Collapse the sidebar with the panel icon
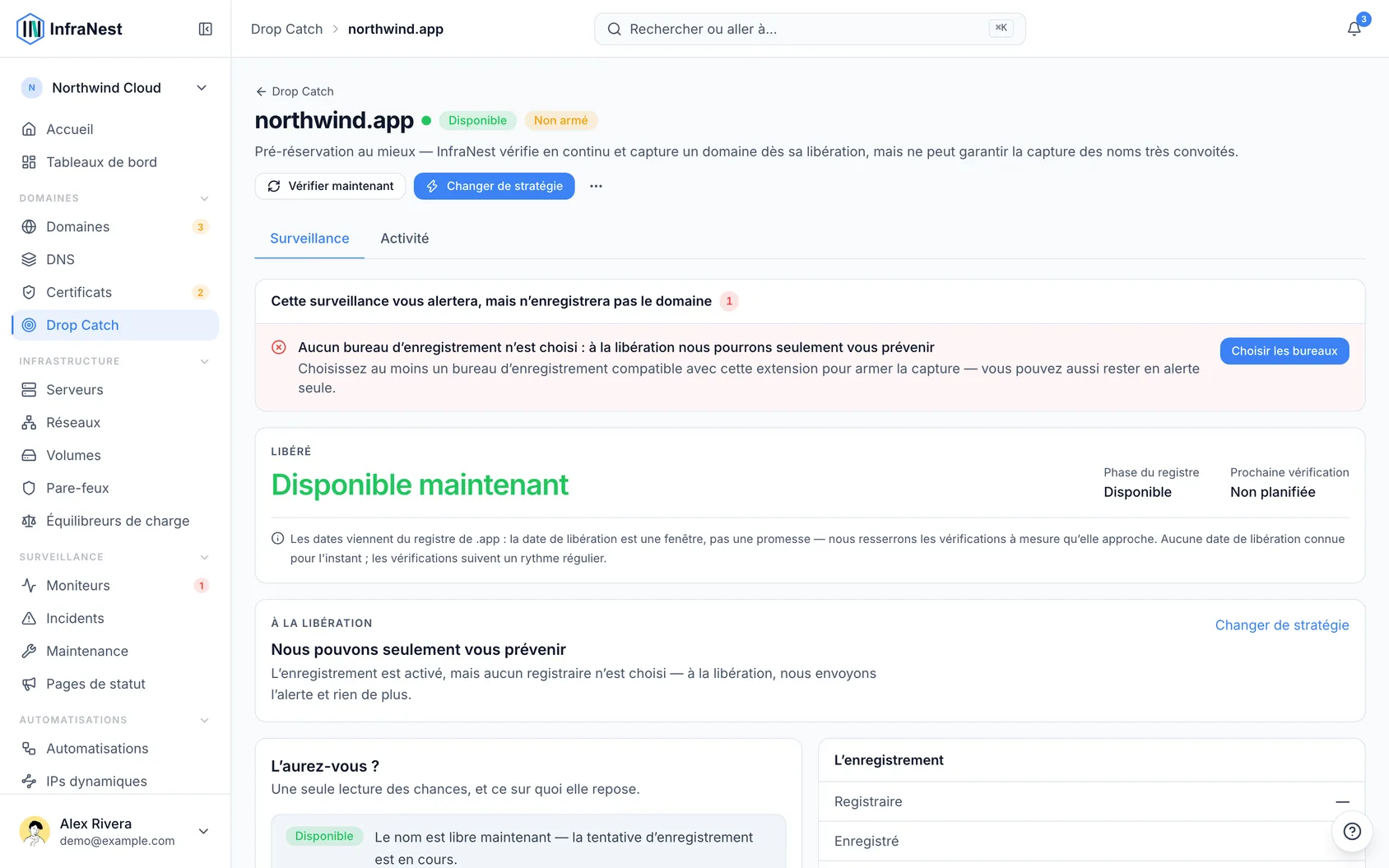The width and height of the screenshot is (1389, 868). (x=206, y=29)
